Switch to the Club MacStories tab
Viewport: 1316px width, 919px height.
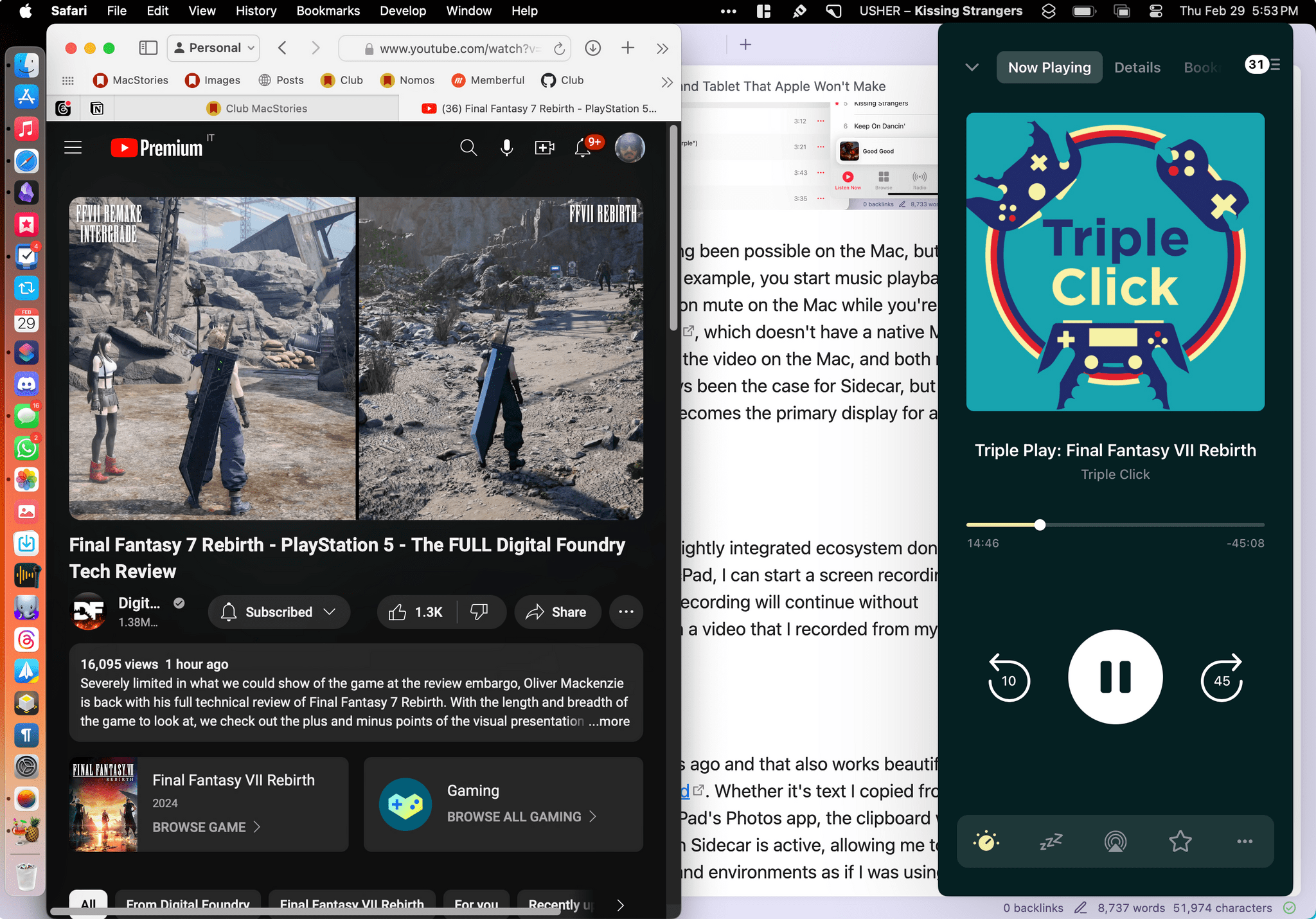click(x=256, y=109)
